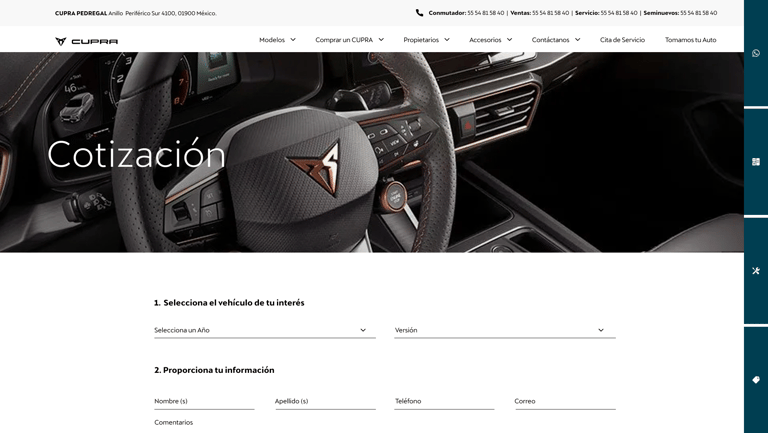Open the Propietarios menu

[426, 40]
